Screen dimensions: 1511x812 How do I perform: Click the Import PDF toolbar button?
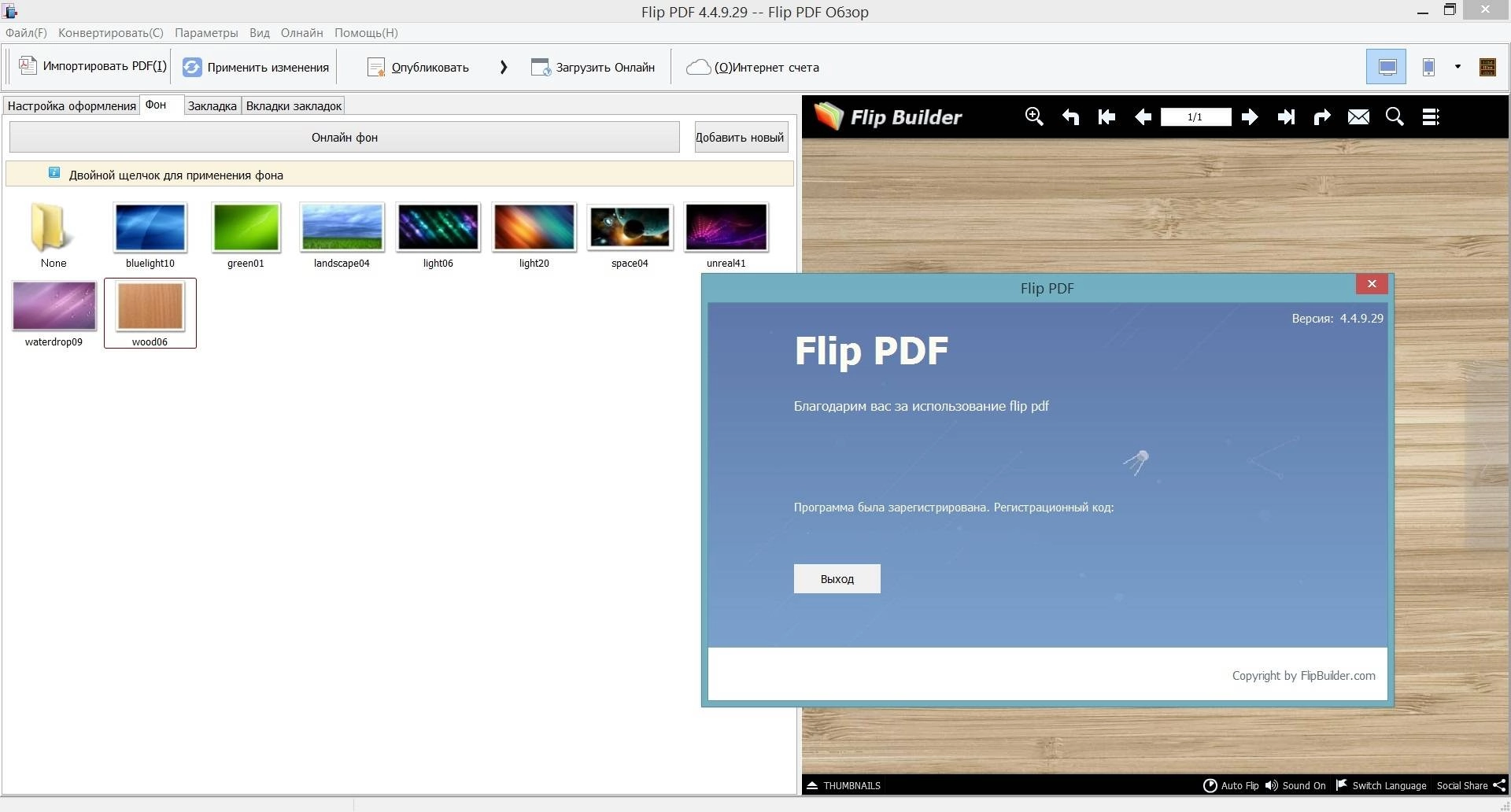[x=92, y=67]
